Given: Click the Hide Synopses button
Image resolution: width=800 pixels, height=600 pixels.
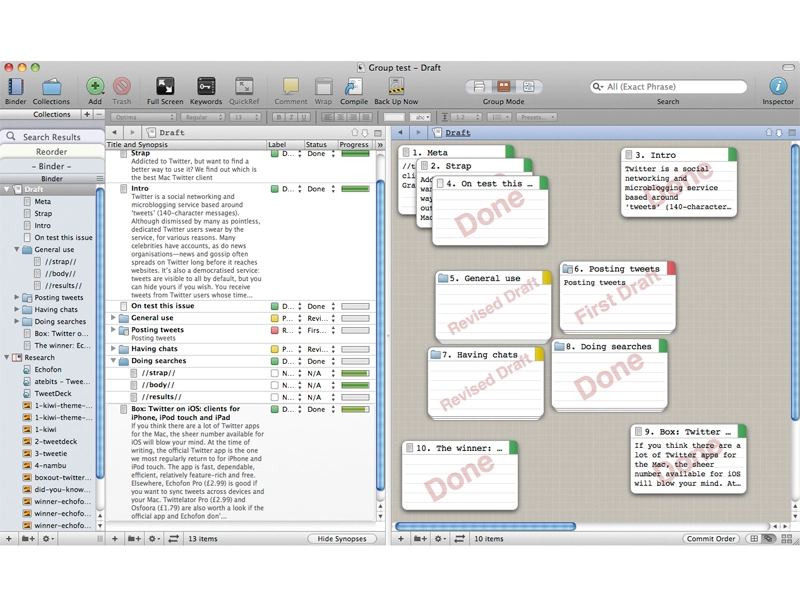Looking at the screenshot, I should [x=342, y=539].
